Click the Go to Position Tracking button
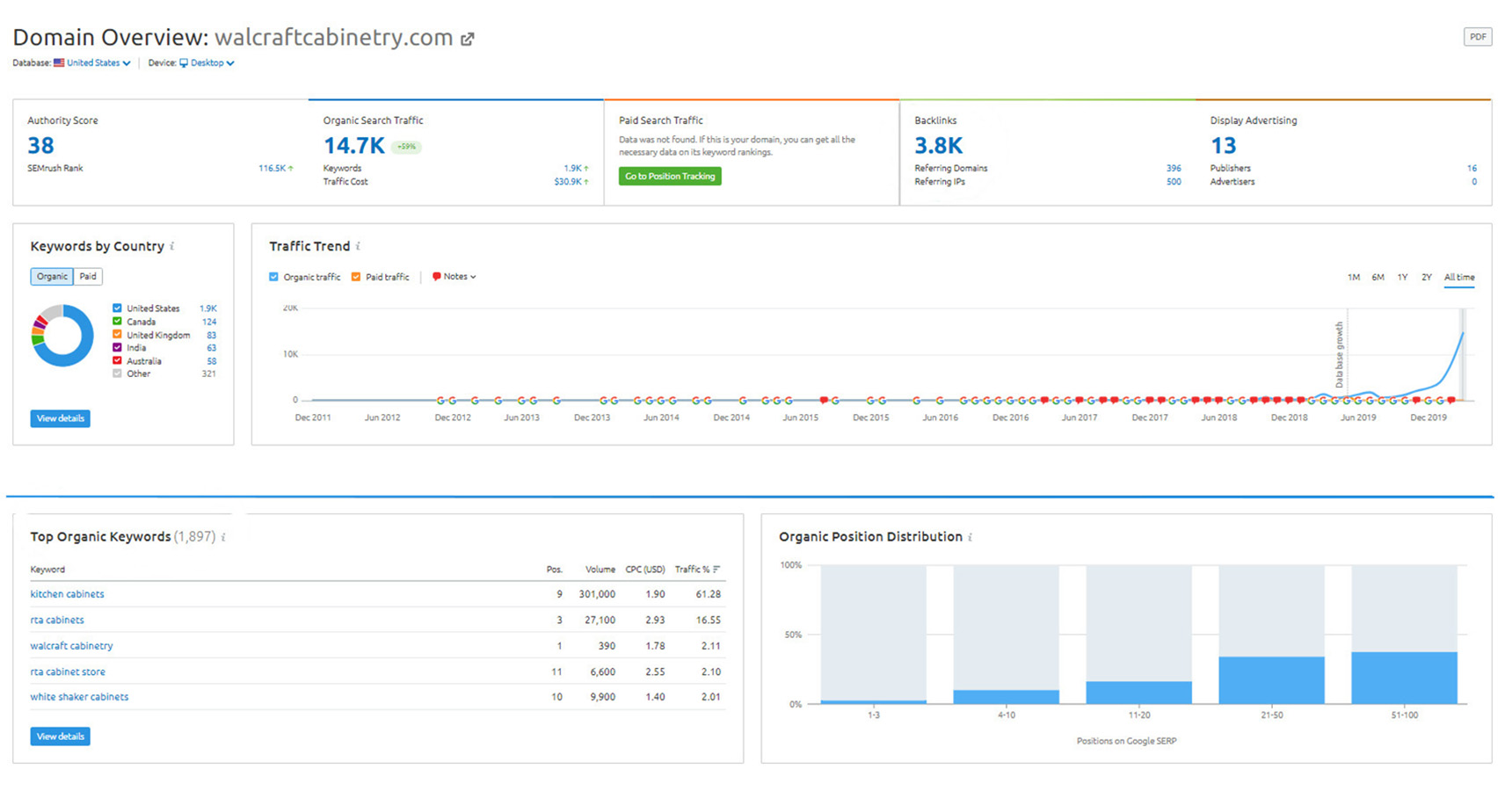Image resolution: width=1512 pixels, height=791 pixels. coord(670,177)
